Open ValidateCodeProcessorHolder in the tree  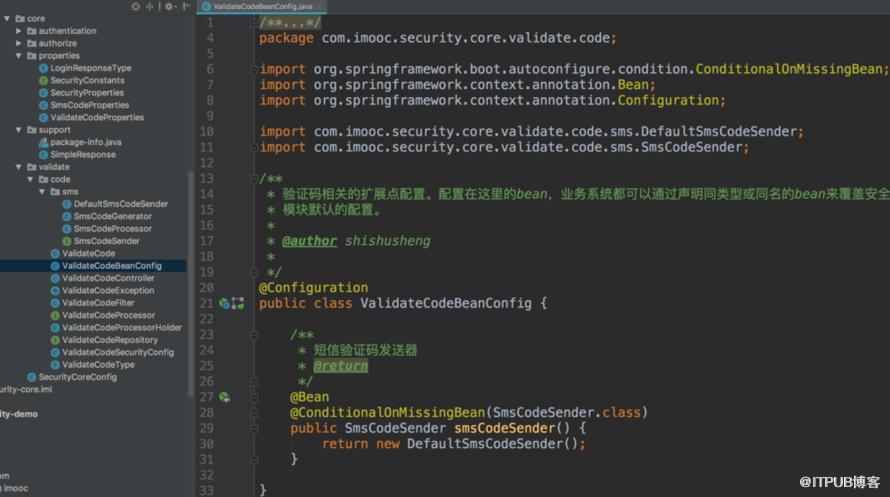point(122,328)
